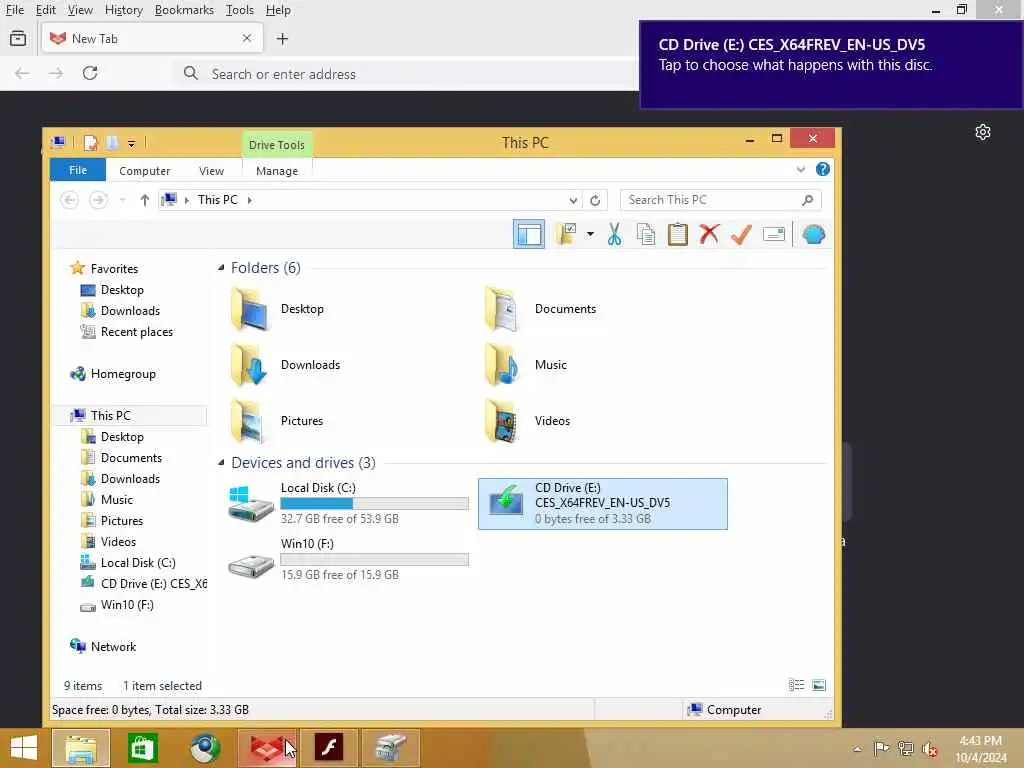Open Recent places in Favorites
The height and width of the screenshot is (768, 1024).
click(x=127, y=332)
